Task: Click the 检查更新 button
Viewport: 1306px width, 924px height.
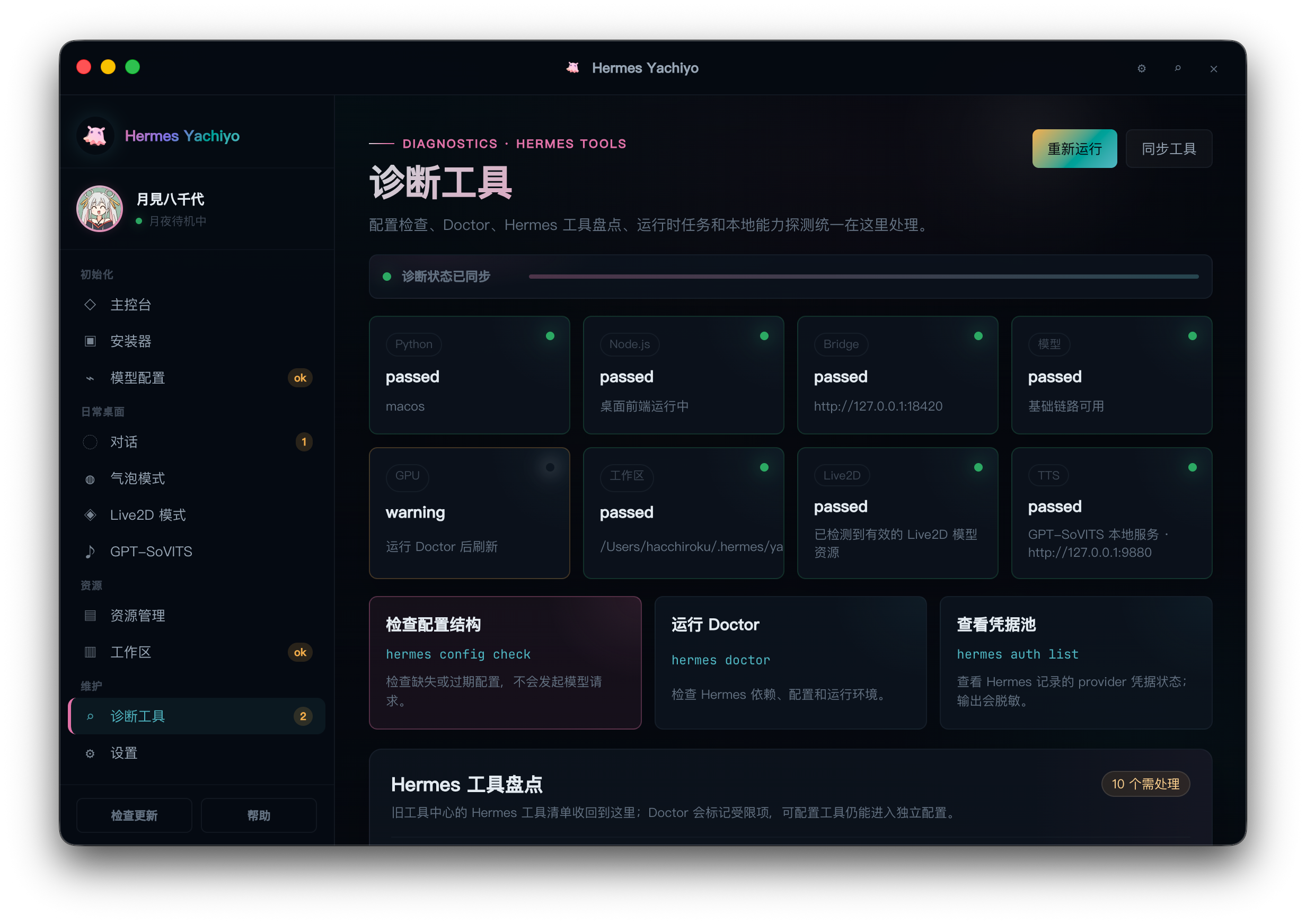Action: tap(134, 815)
